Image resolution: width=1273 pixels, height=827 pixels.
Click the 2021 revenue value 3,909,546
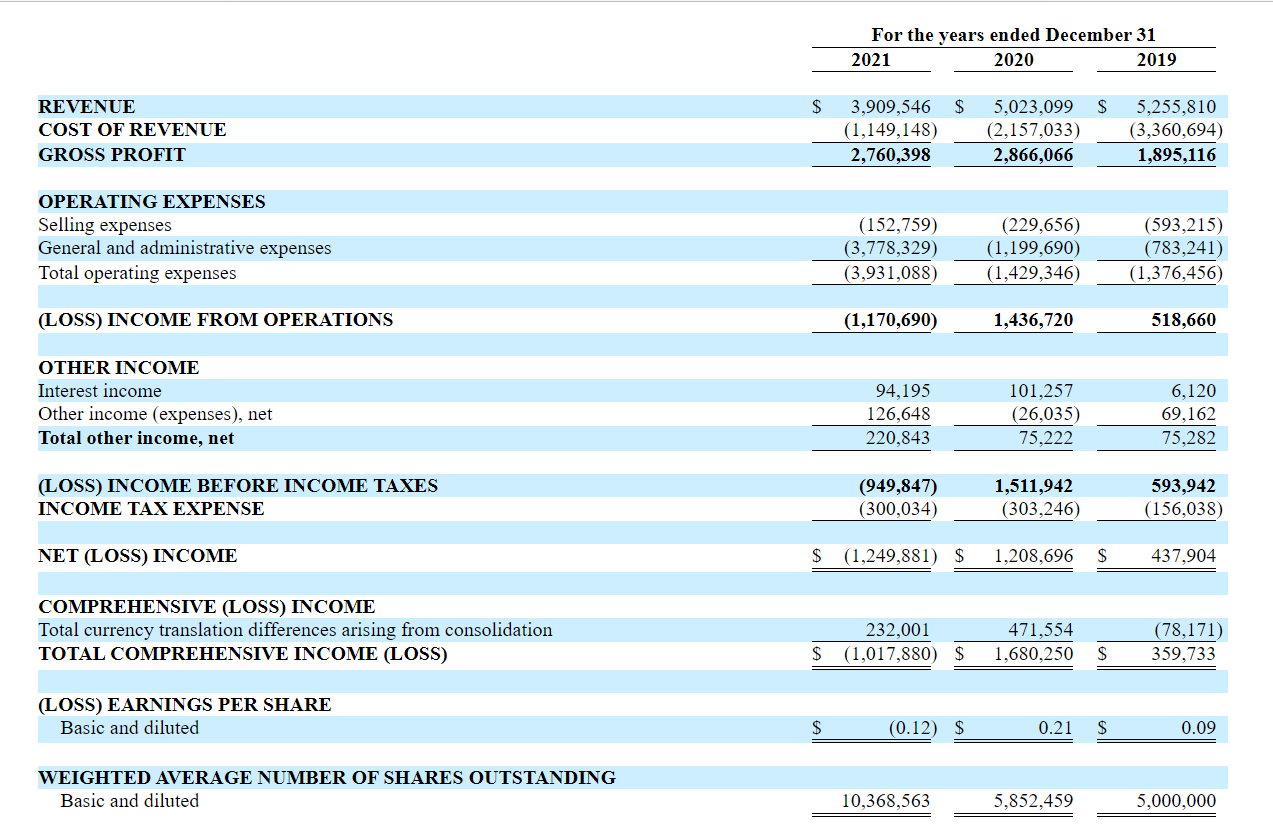890,107
